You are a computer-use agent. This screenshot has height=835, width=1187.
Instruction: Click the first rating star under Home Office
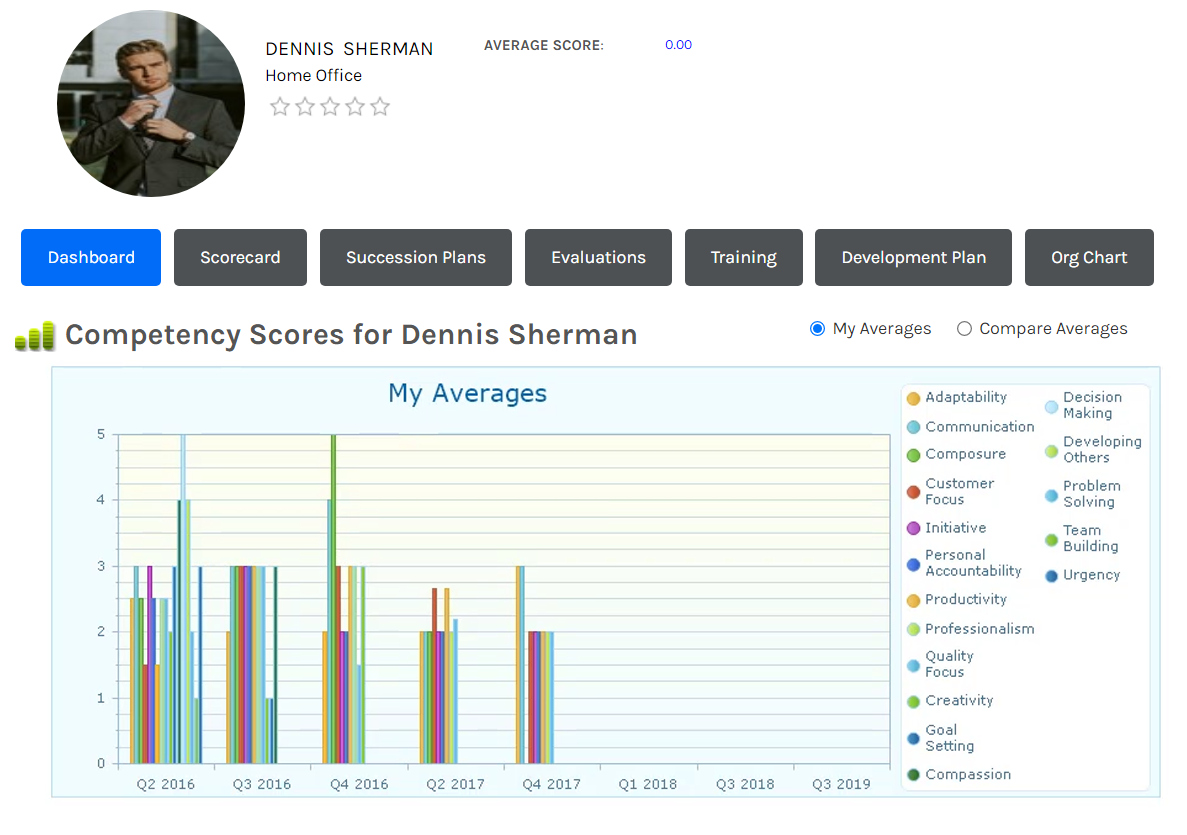[x=280, y=107]
